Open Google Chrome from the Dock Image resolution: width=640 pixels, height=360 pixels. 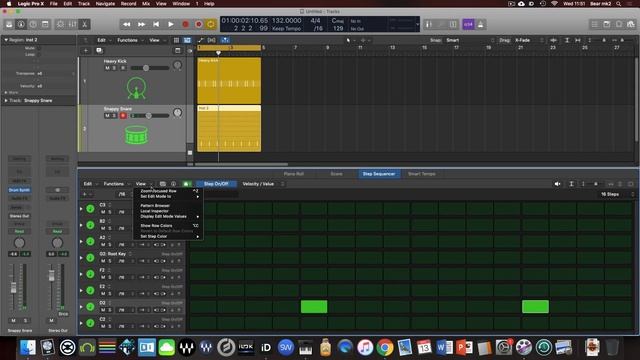(x=384, y=347)
